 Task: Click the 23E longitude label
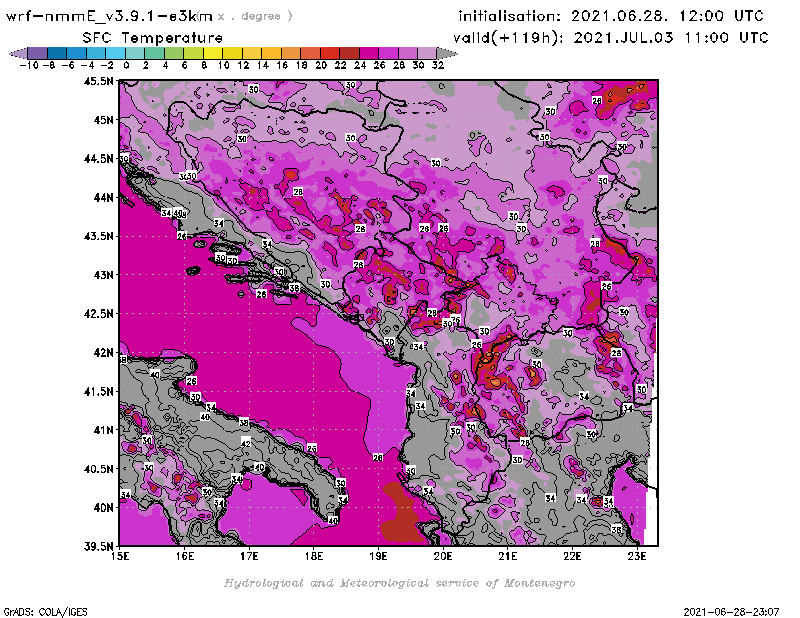[637, 556]
